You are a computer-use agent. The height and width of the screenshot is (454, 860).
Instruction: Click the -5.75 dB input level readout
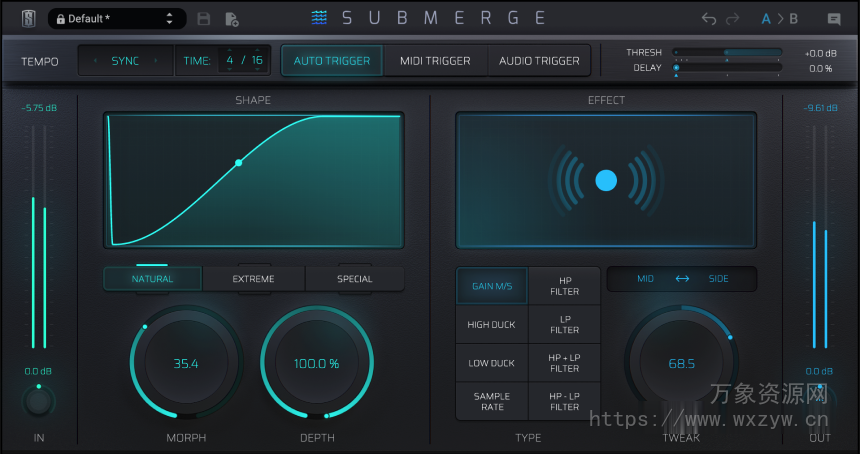[39, 108]
